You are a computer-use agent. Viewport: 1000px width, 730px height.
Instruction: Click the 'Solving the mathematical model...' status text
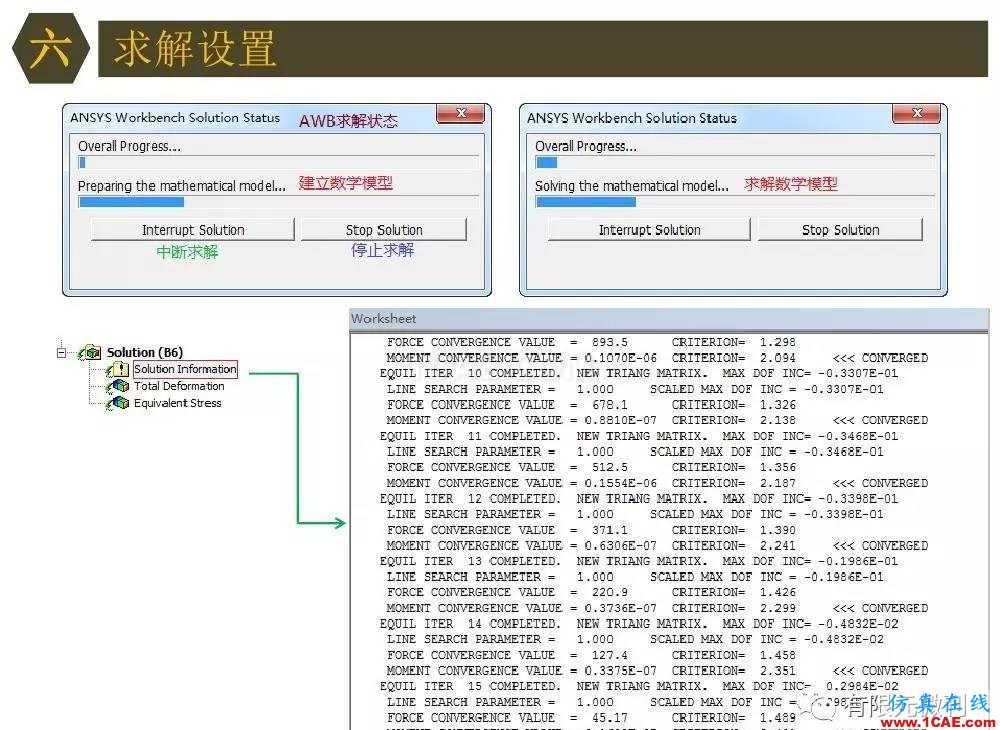pos(631,186)
